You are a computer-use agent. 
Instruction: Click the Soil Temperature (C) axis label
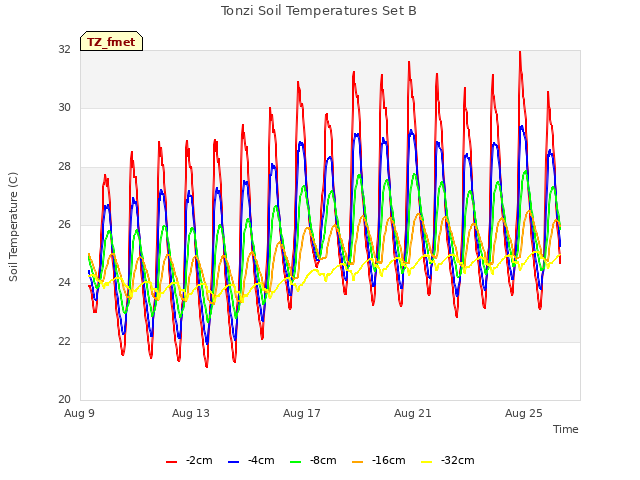[13, 227]
